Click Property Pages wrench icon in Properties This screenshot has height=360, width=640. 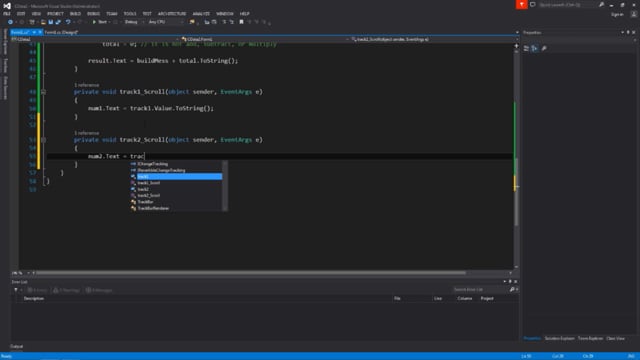[544, 49]
